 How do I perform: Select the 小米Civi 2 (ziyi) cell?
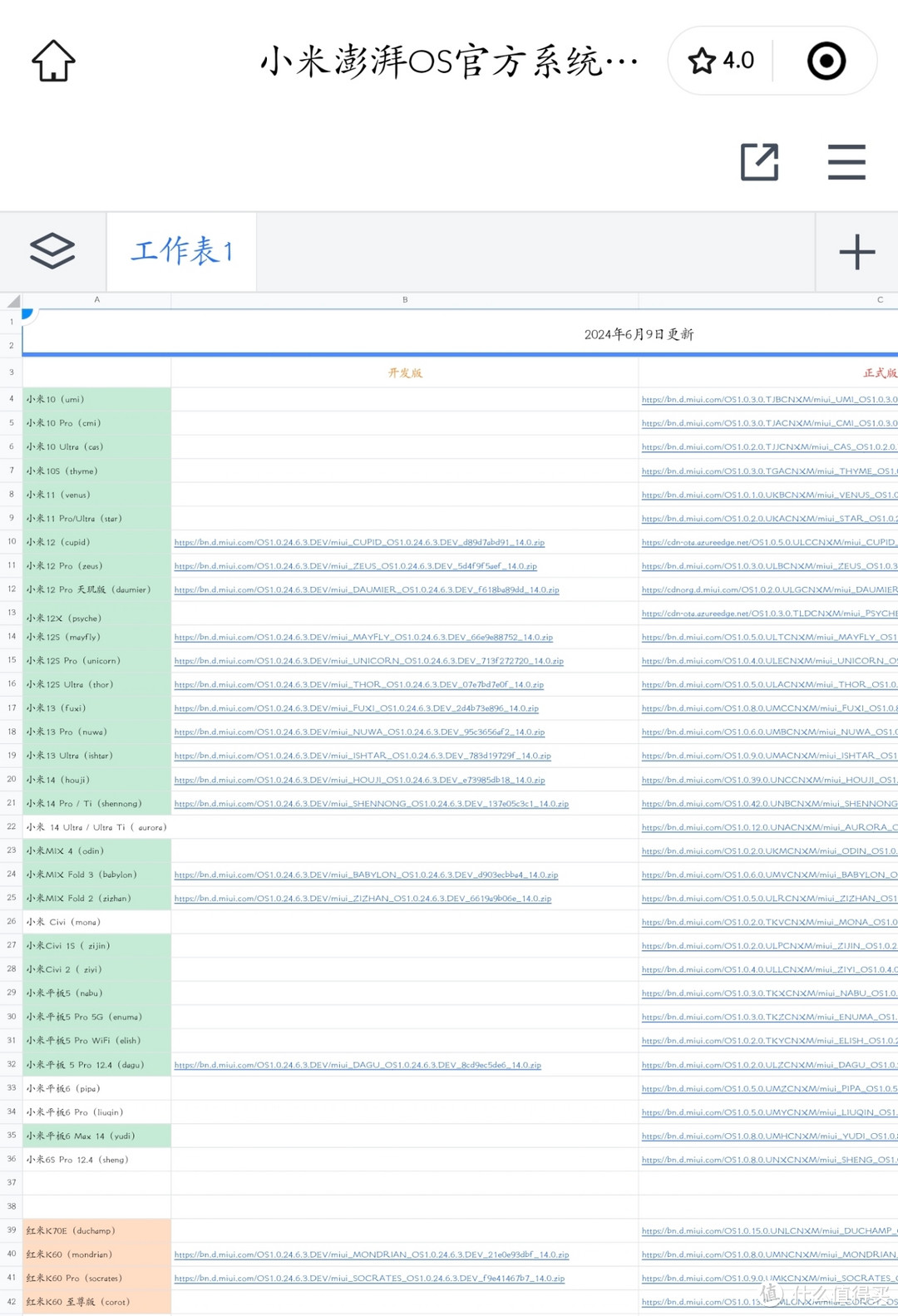[96, 969]
